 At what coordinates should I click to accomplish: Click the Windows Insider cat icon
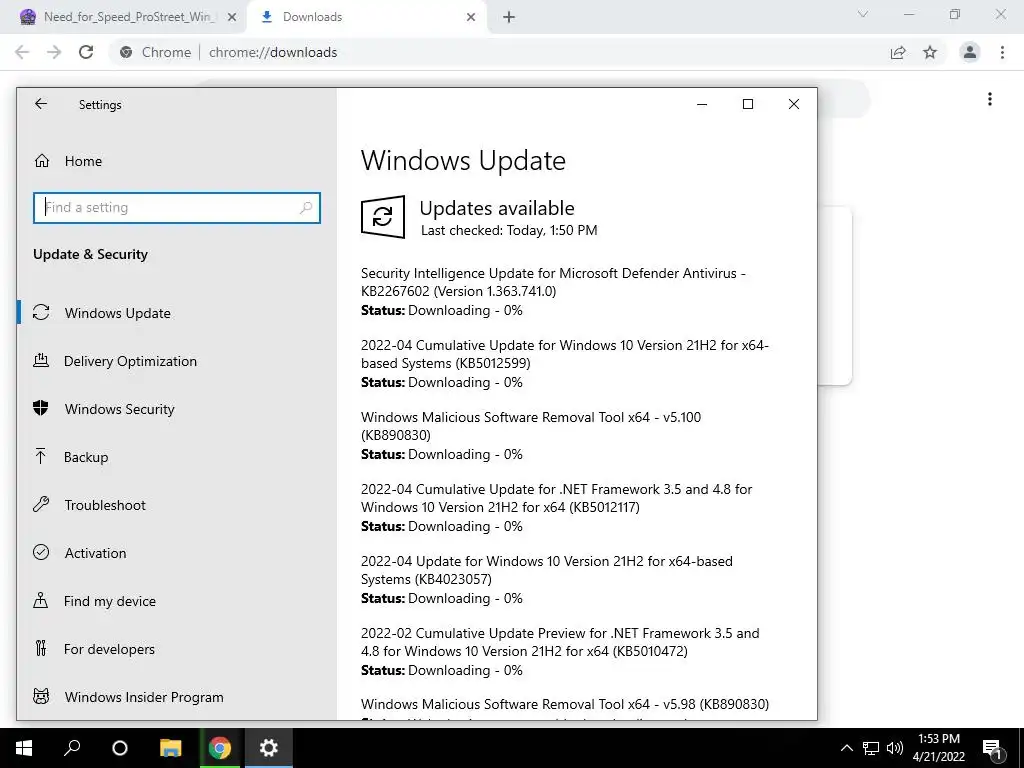pos(41,696)
